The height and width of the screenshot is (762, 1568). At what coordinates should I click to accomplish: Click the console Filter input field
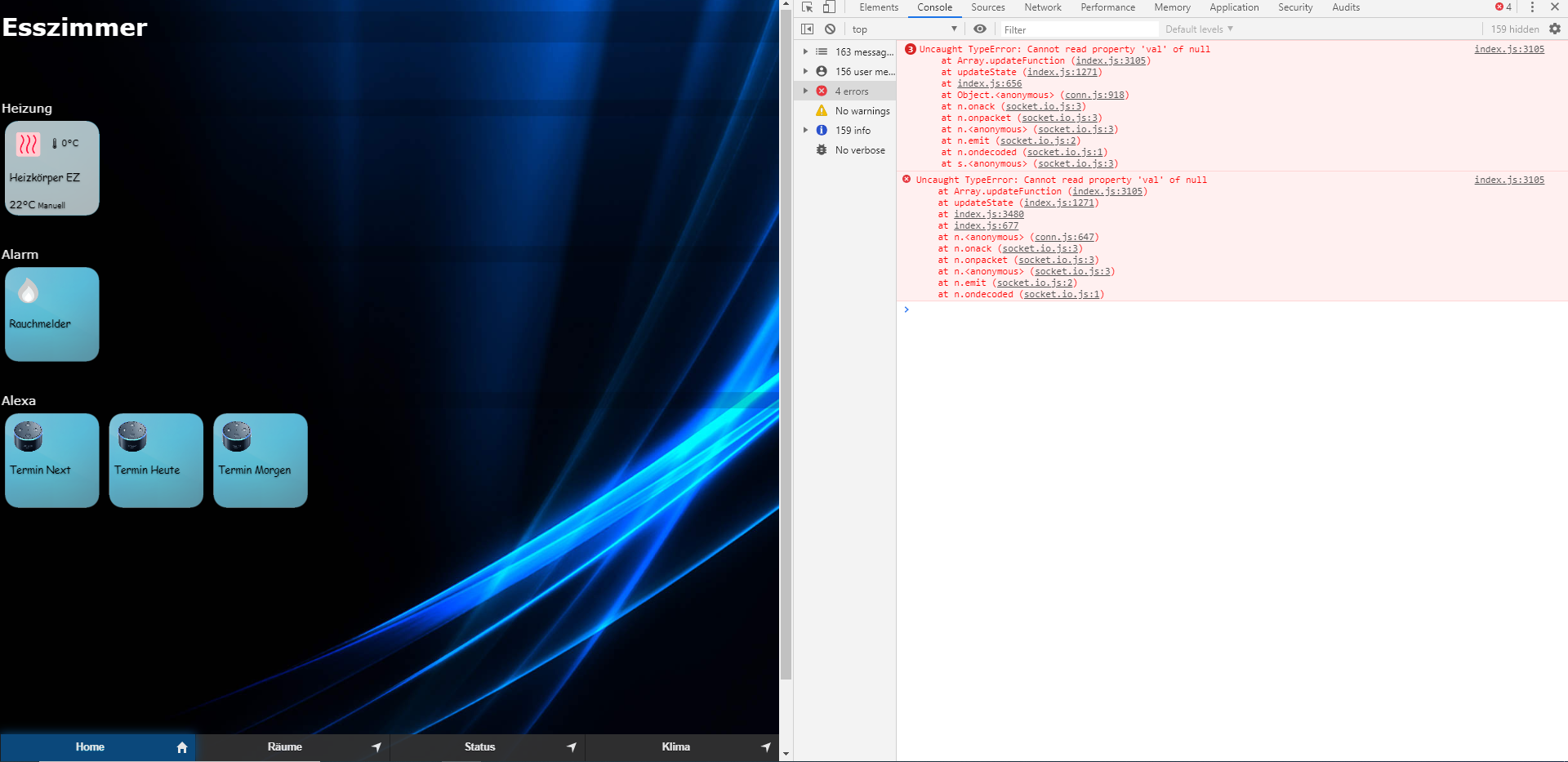point(1078,29)
